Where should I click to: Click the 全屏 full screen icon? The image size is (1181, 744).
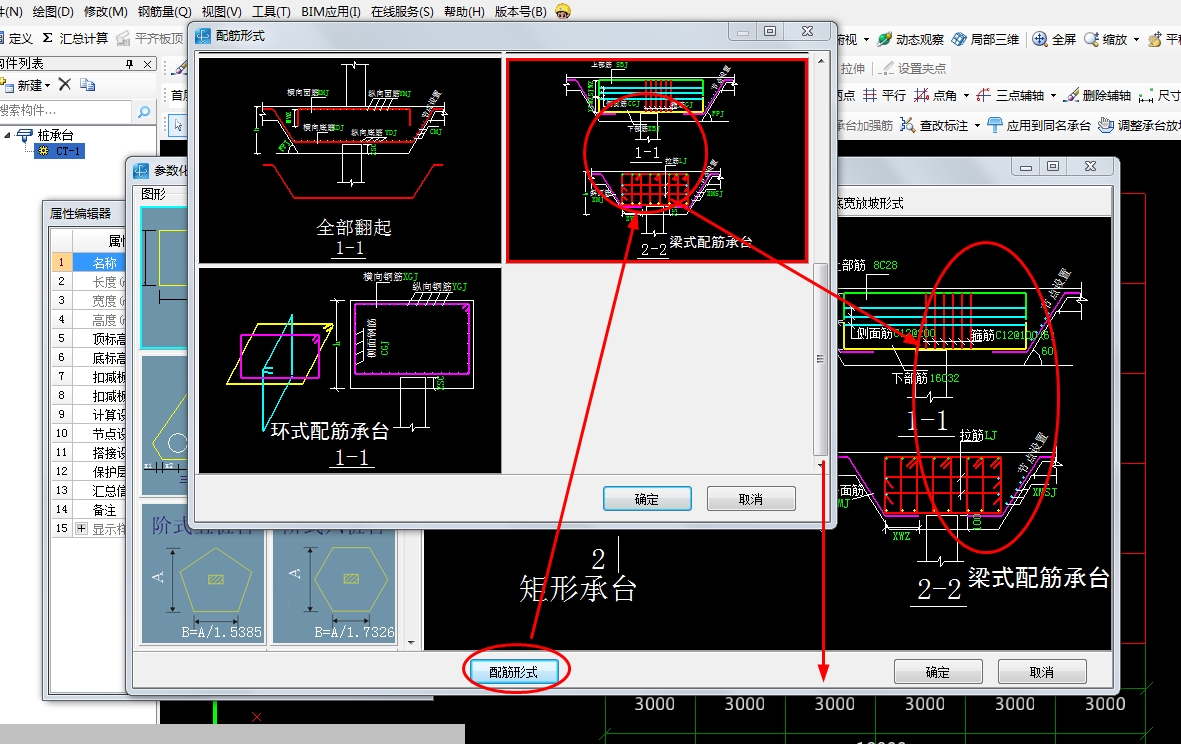coord(1039,39)
